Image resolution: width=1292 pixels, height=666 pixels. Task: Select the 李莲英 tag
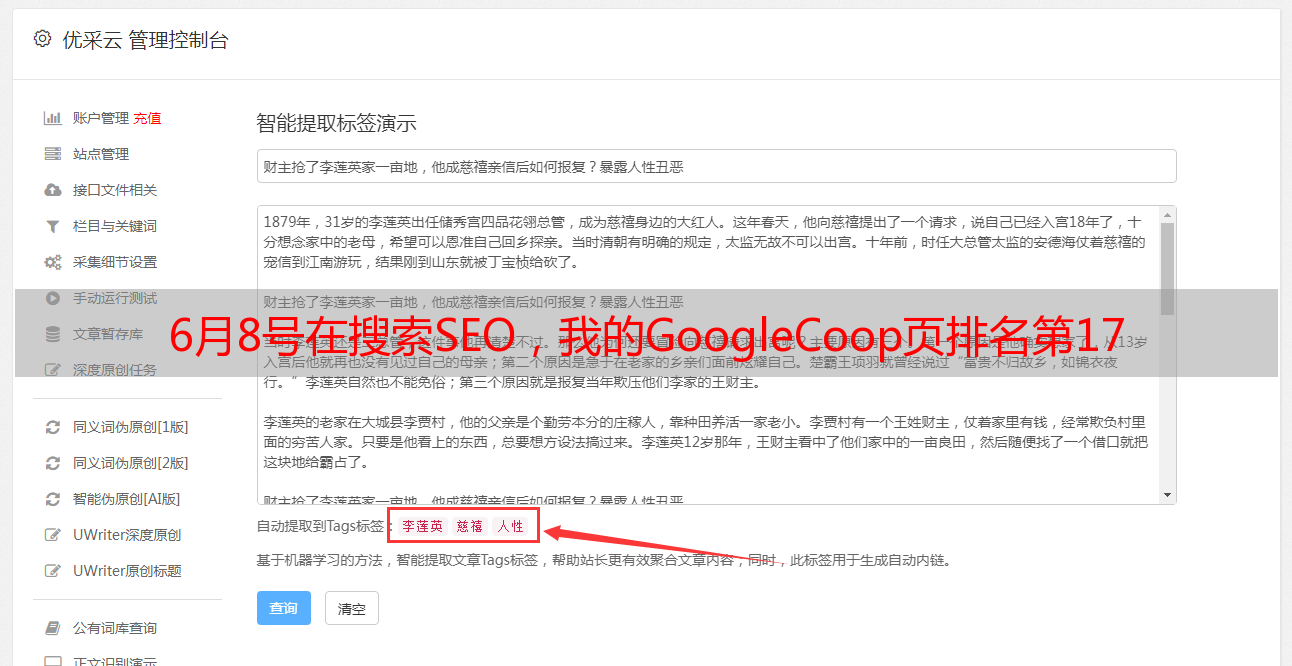click(x=422, y=526)
